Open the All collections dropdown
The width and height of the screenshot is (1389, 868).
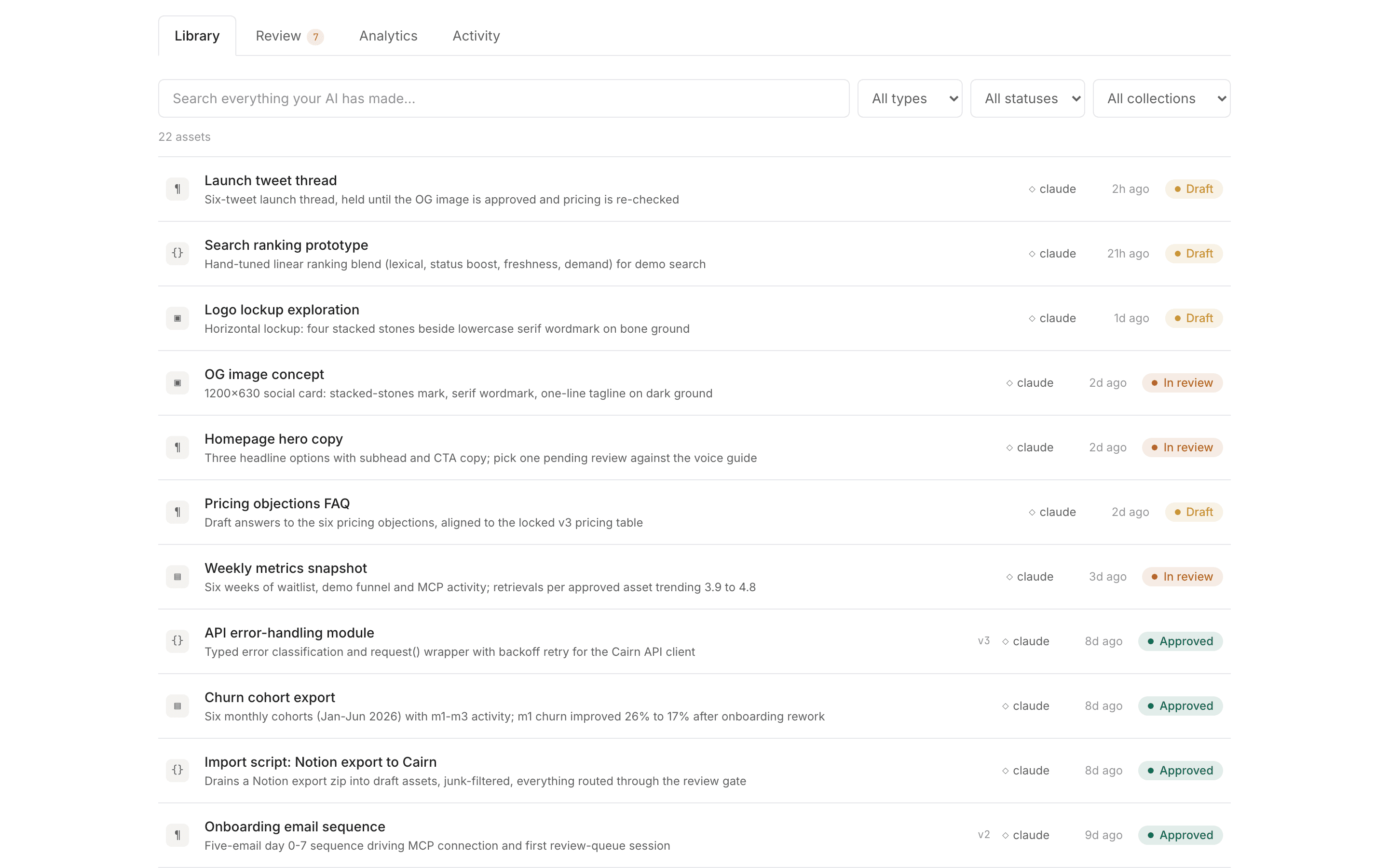point(1161,98)
